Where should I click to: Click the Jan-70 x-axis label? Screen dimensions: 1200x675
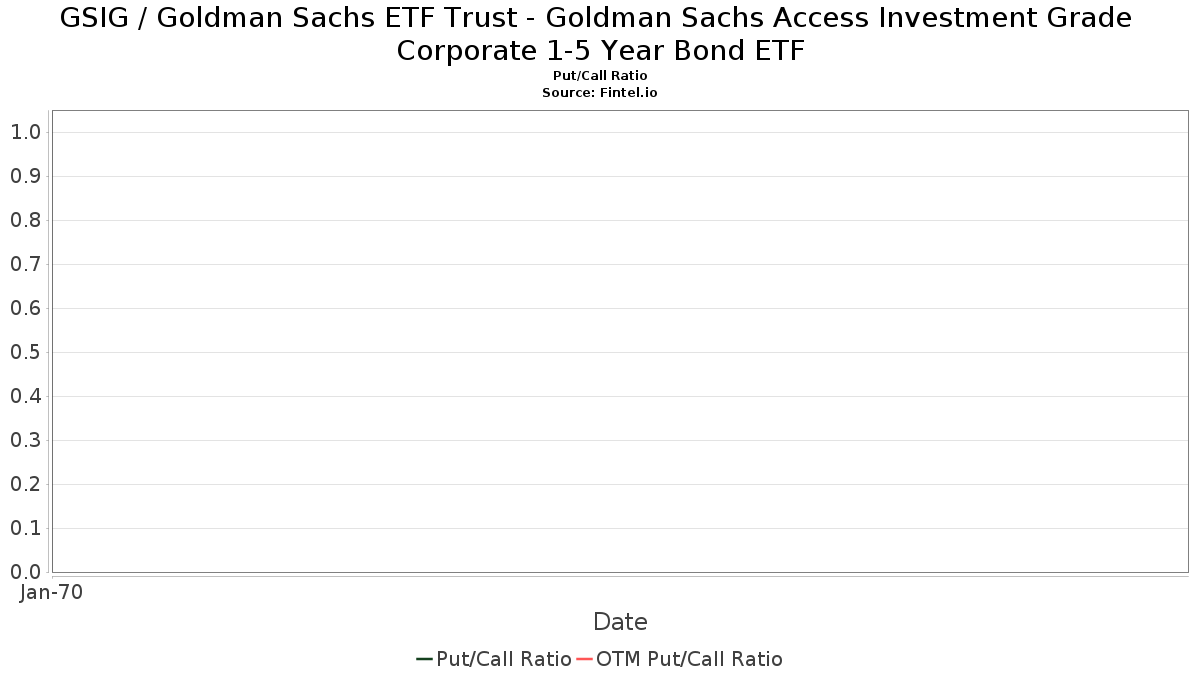[51, 592]
